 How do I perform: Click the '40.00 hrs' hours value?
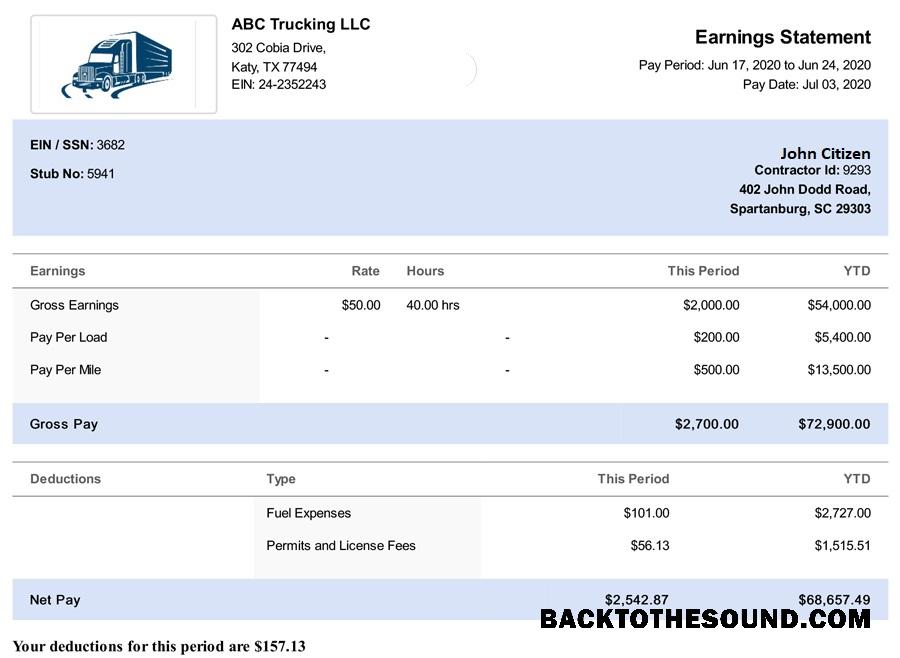433,305
